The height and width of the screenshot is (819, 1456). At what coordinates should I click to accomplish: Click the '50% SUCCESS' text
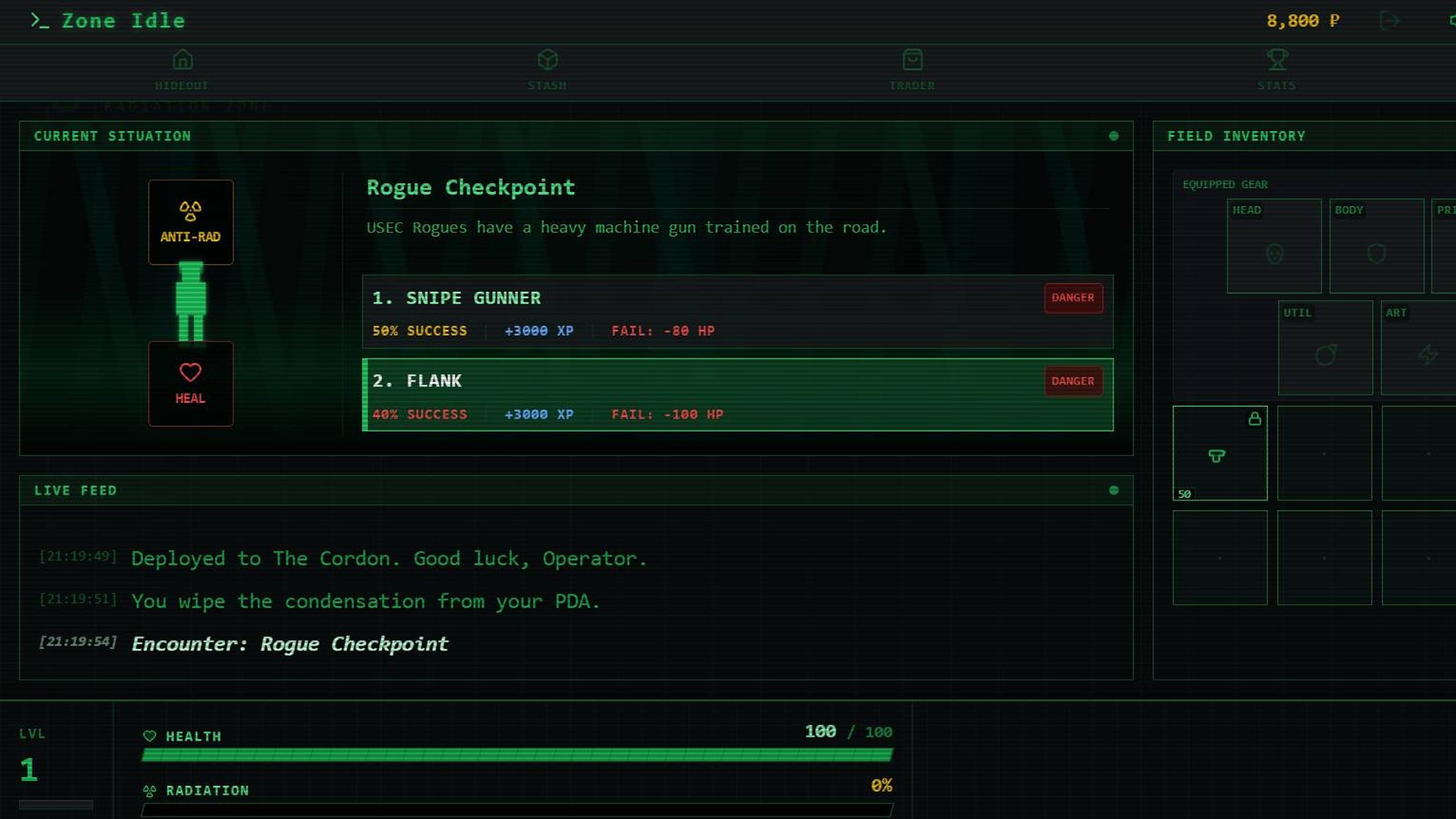tap(420, 331)
